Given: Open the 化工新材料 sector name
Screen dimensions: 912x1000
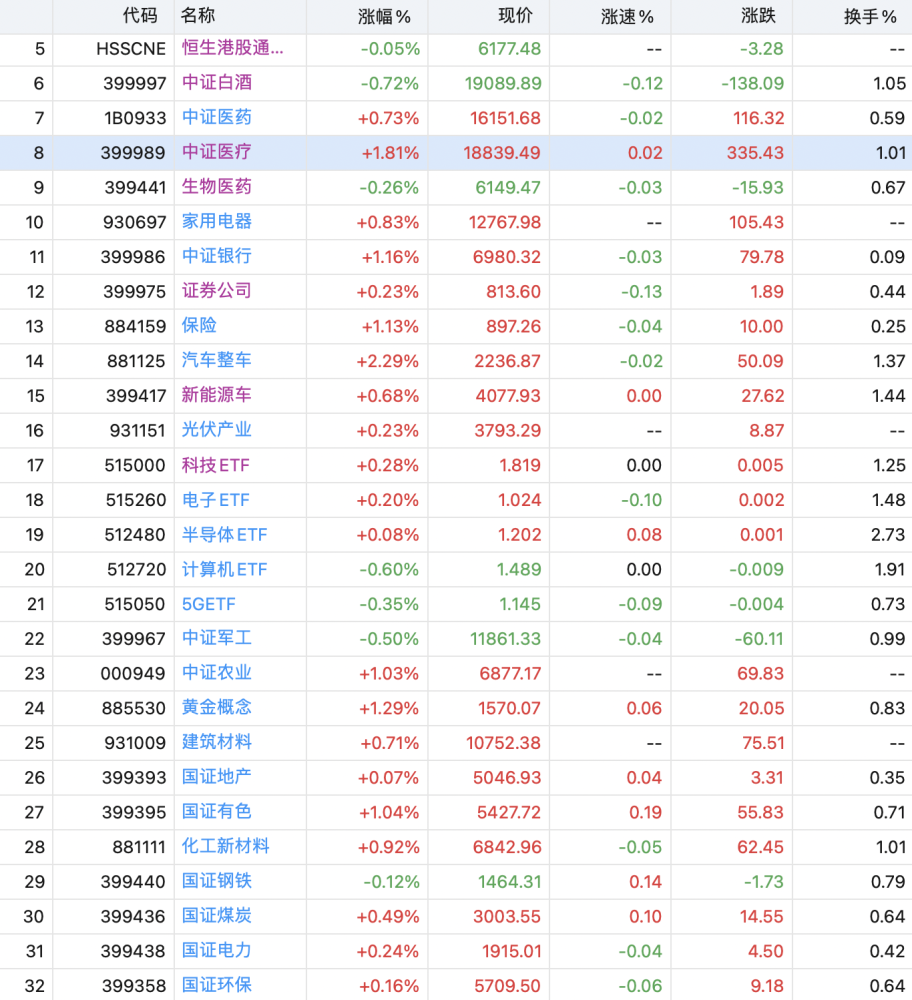Looking at the screenshot, I should [x=226, y=847].
